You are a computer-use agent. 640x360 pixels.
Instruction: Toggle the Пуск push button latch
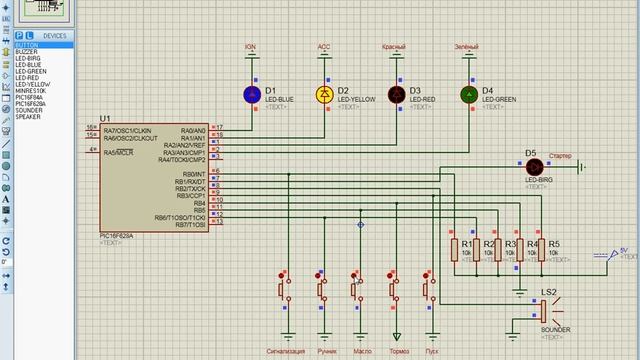(425, 276)
